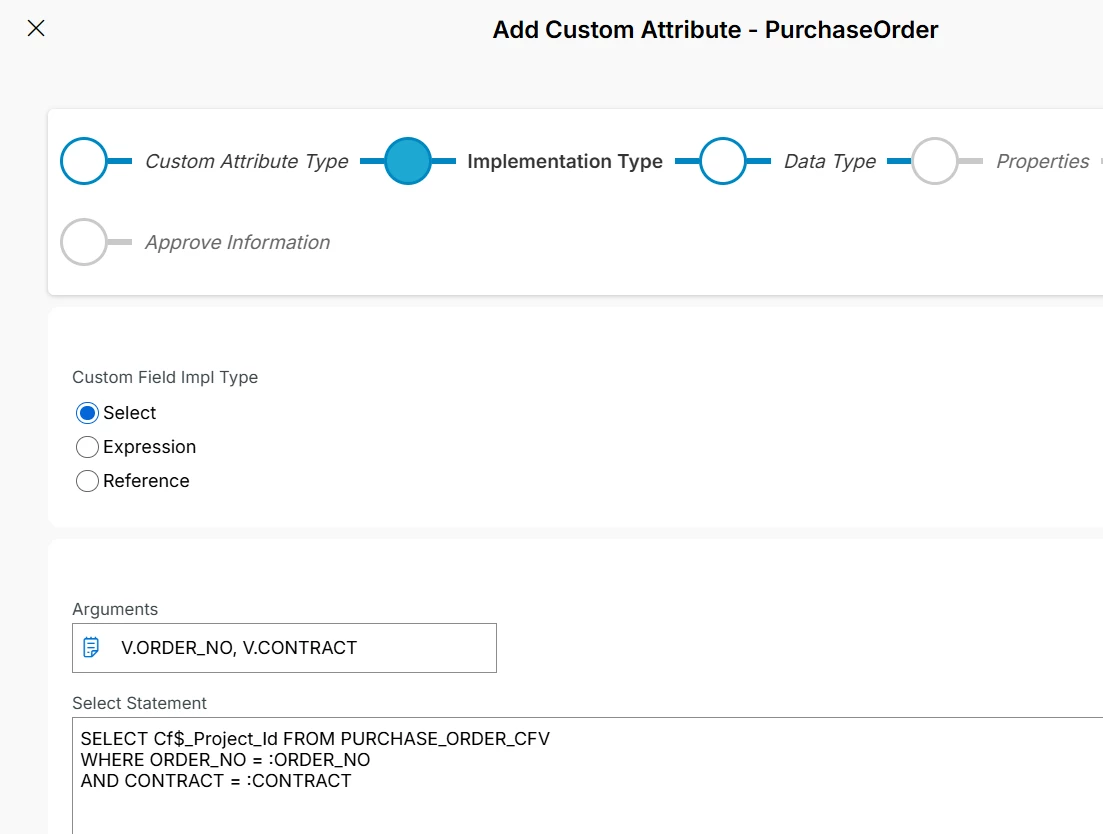This screenshot has width=1103, height=834.
Task: Click the Custom Attribute Type step circle
Action: [84, 161]
